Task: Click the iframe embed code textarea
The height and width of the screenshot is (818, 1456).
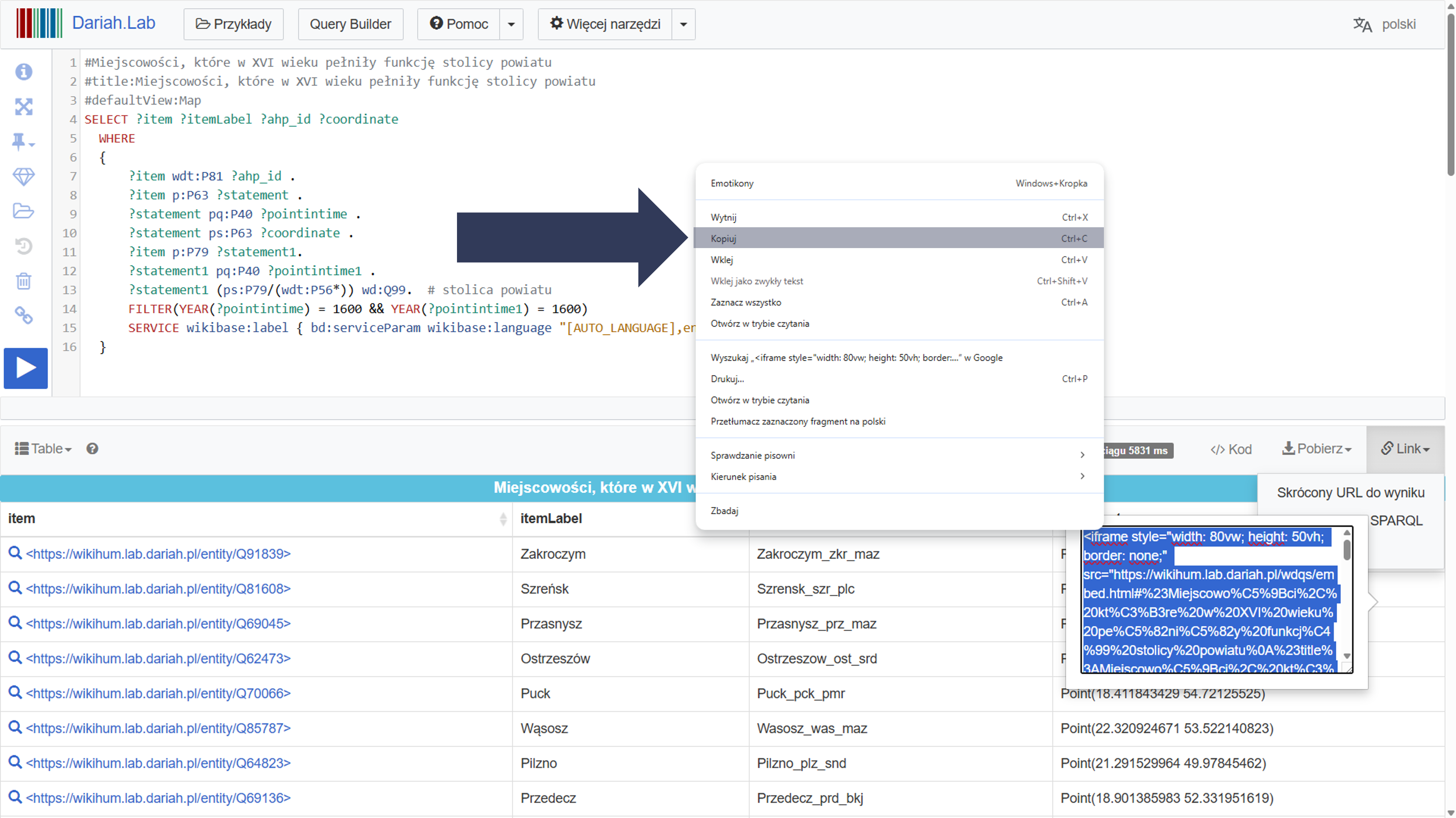Action: coord(1209,602)
